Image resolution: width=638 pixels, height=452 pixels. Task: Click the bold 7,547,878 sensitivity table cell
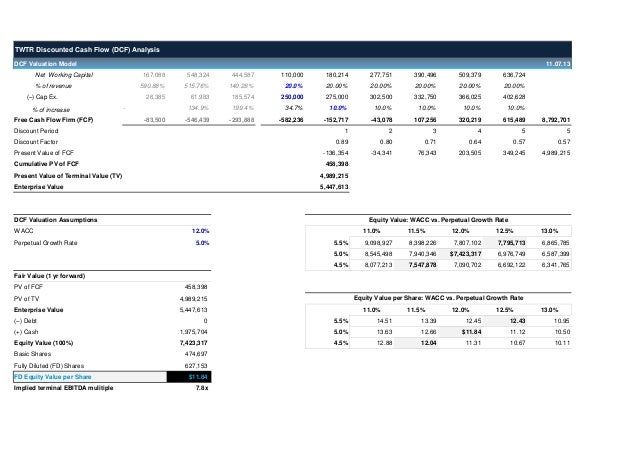click(423, 265)
